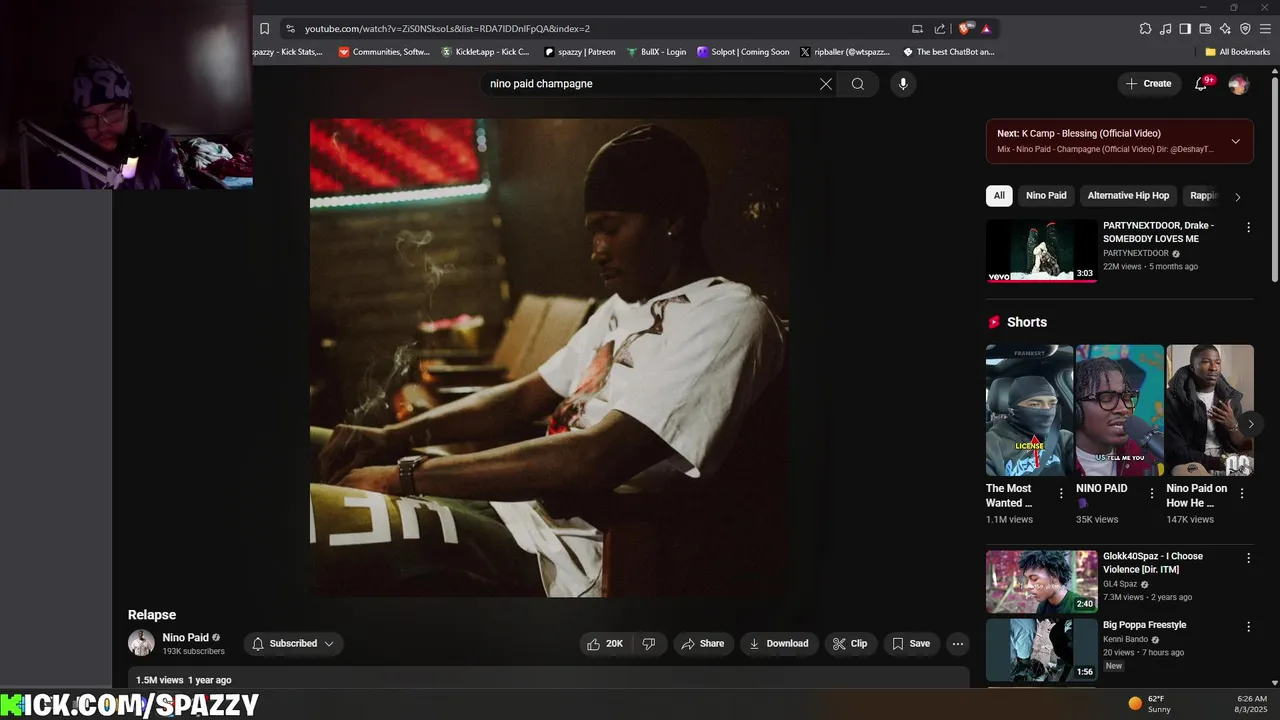Open options menu for SOMEBODY LOVES ME video

click(x=1248, y=228)
